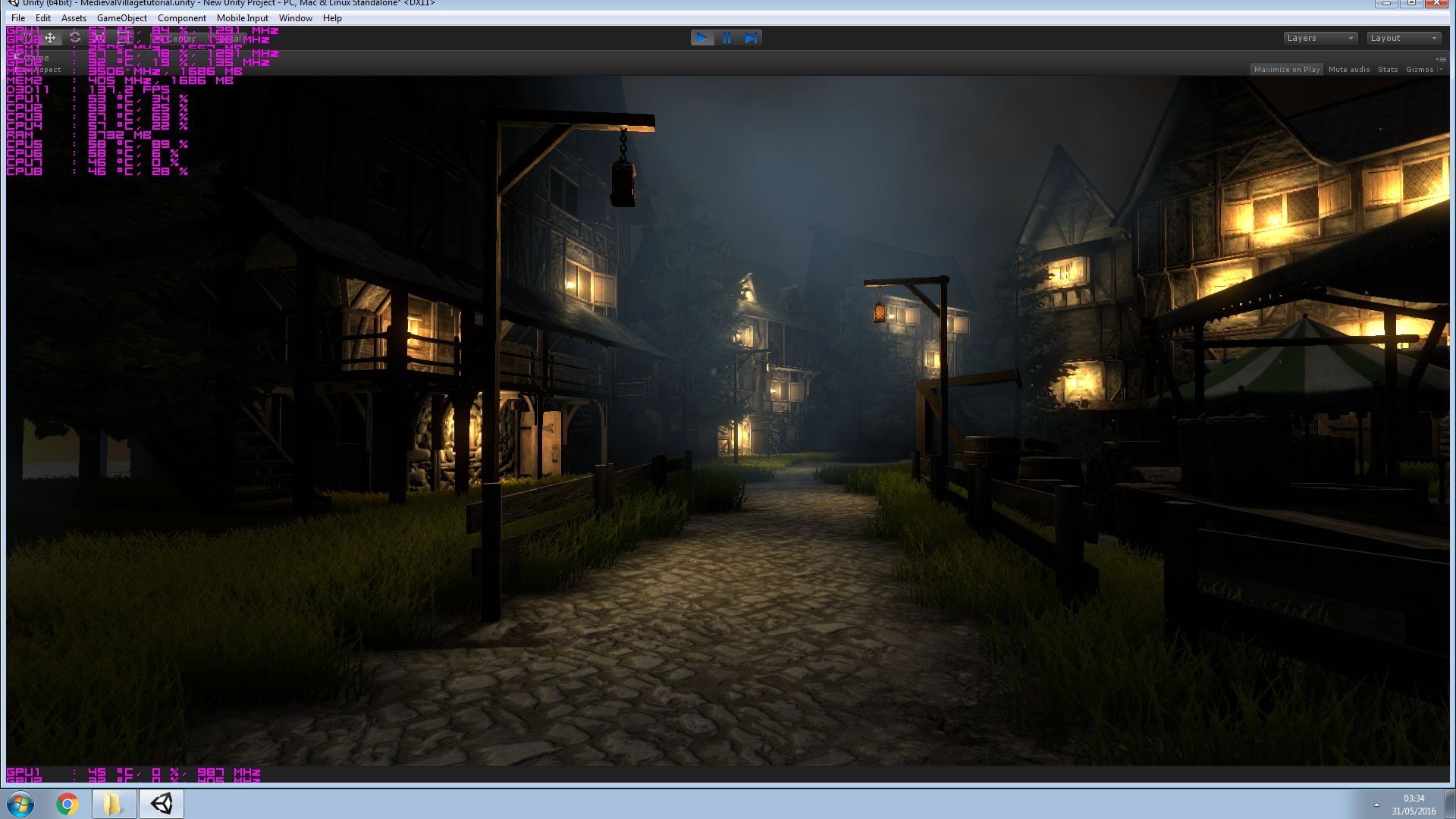
Task: Select the Rect transform tool
Action: tap(123, 38)
